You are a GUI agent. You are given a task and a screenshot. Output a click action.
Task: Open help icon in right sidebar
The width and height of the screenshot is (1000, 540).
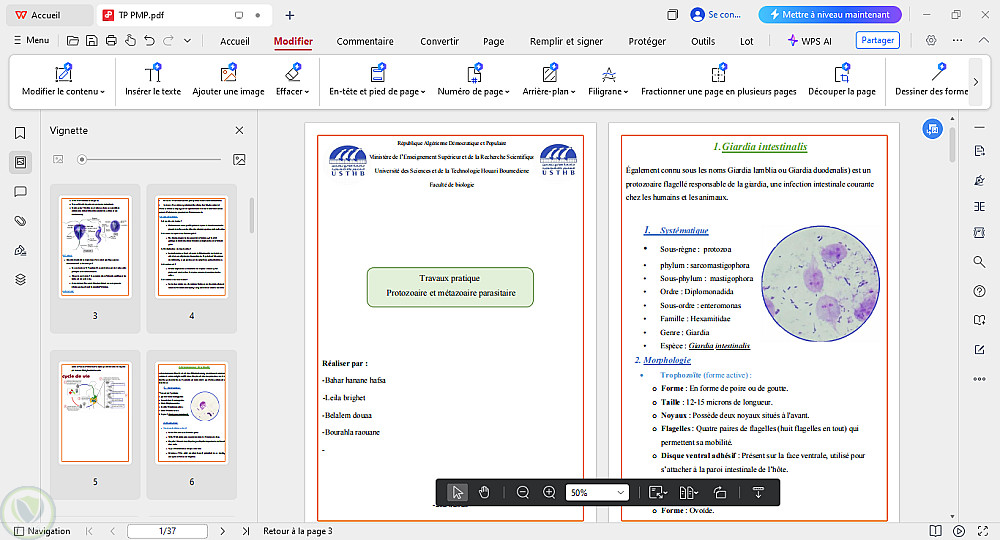pos(980,291)
